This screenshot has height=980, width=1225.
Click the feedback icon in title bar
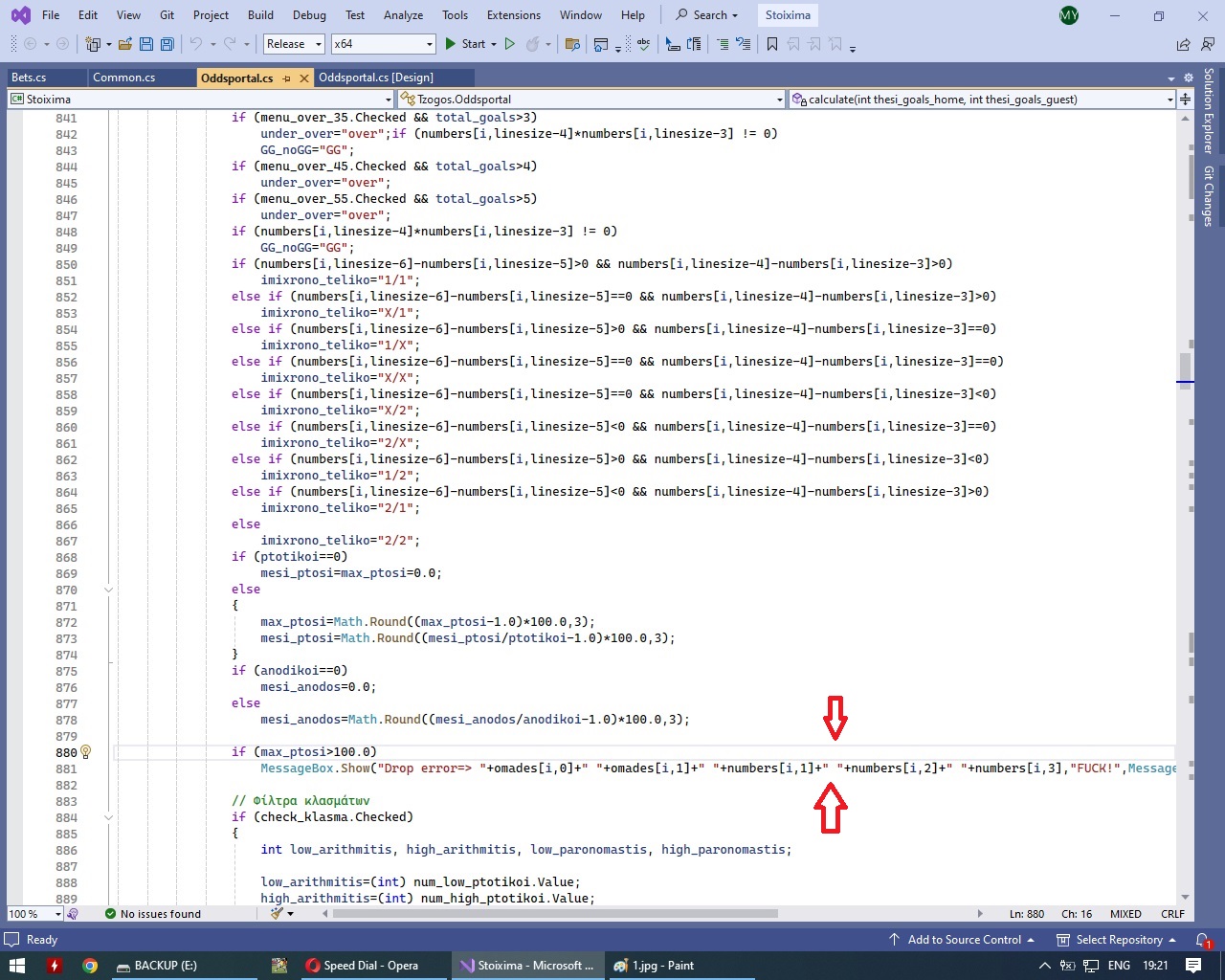tap(1208, 44)
